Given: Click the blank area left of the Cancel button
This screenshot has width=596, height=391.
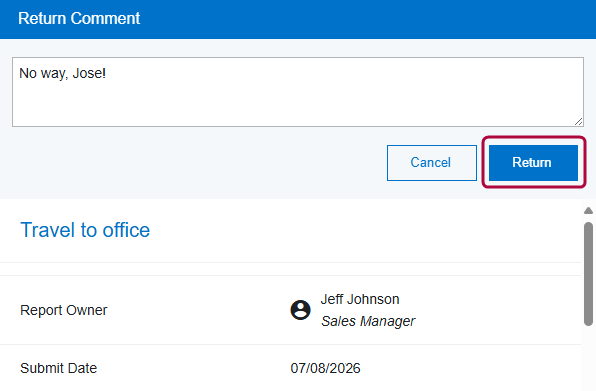Looking at the screenshot, I should (x=198, y=163).
